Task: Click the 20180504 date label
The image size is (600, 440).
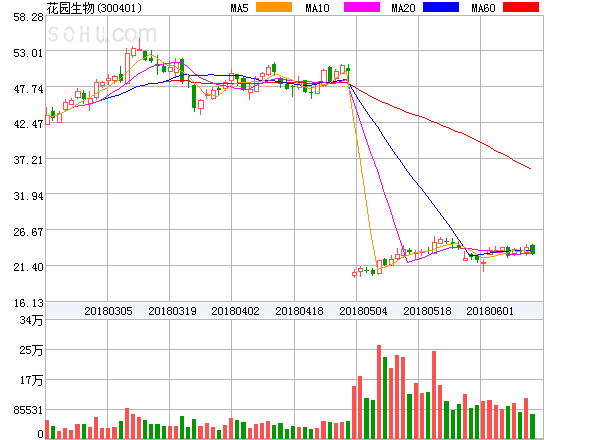Action: pyautogui.click(x=363, y=311)
